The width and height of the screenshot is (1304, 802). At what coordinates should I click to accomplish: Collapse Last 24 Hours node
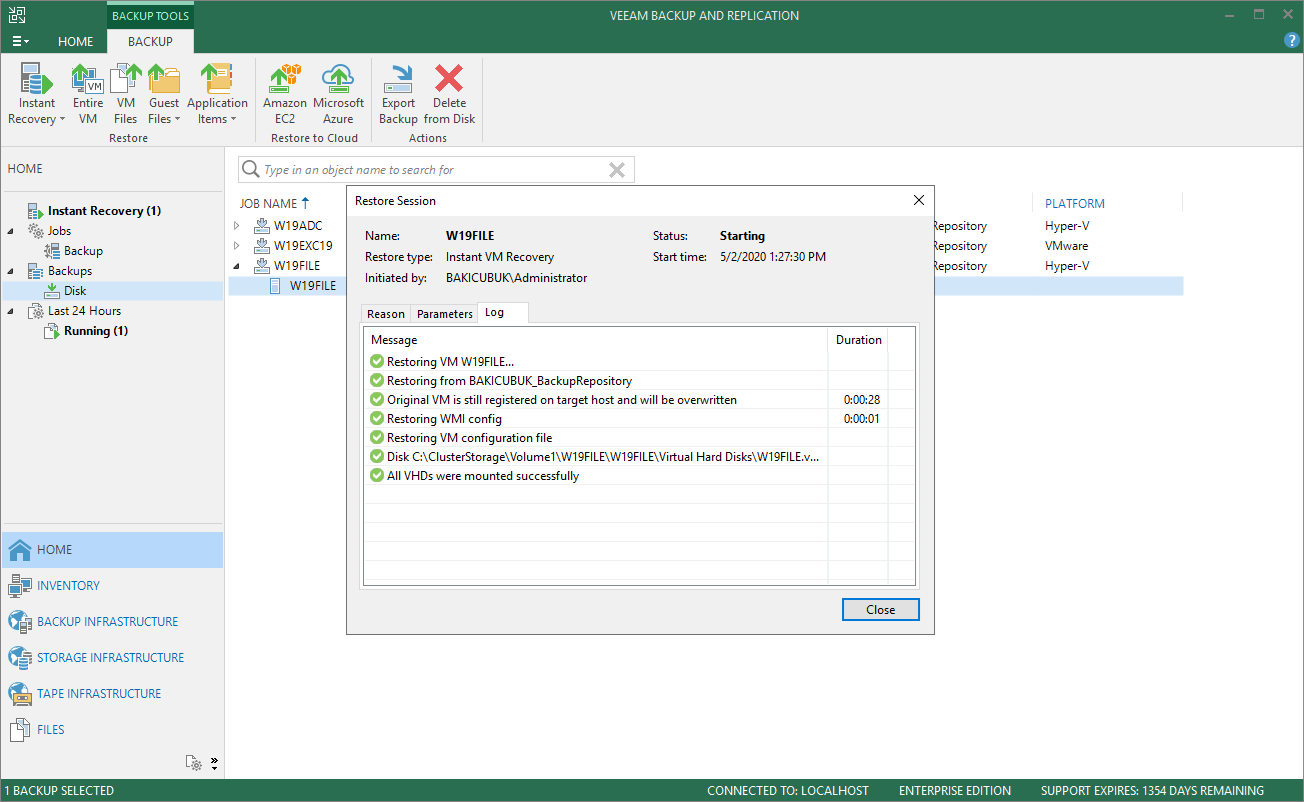[10, 311]
